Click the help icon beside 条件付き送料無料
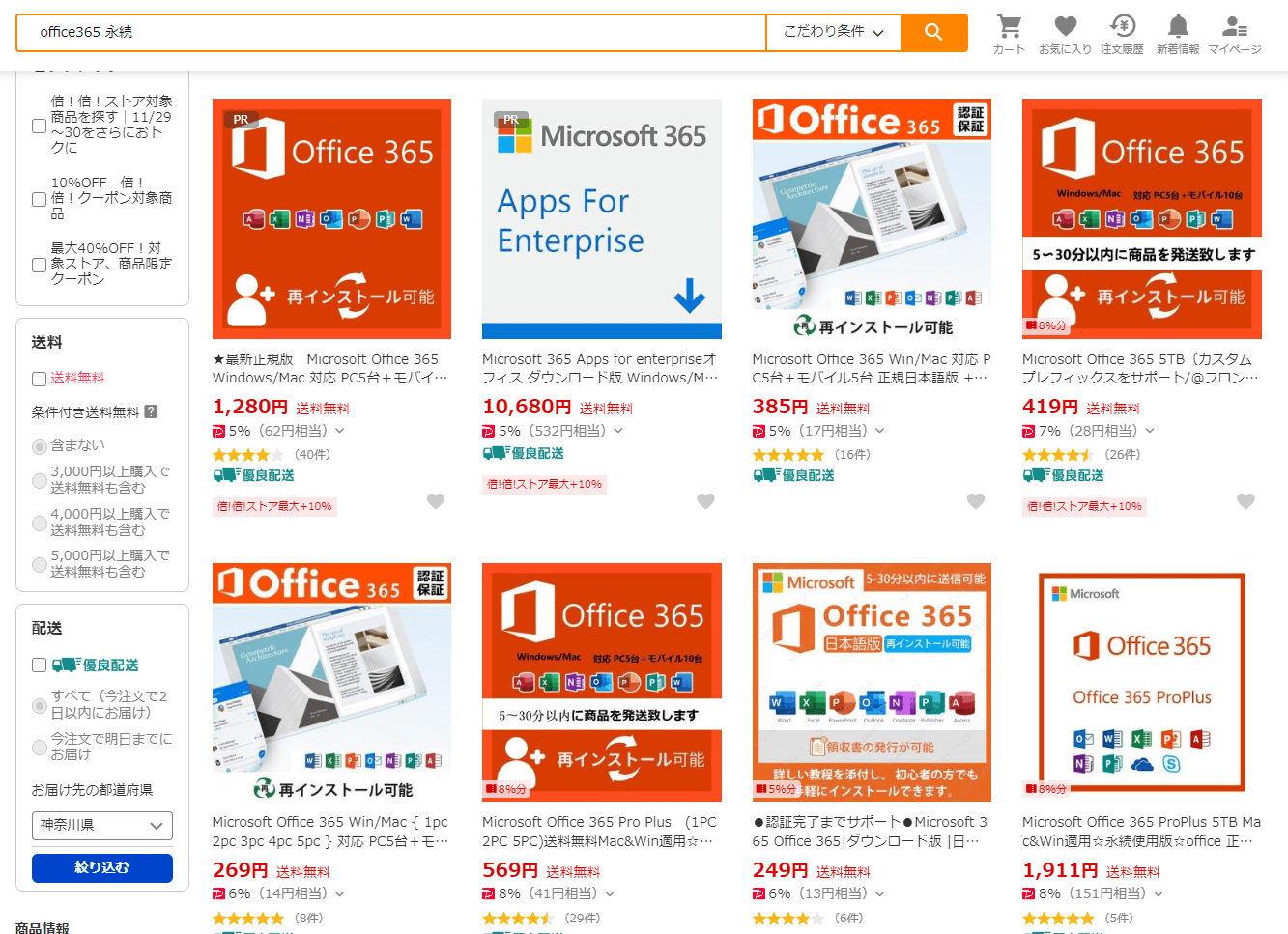The width and height of the screenshot is (1288, 934). [151, 411]
